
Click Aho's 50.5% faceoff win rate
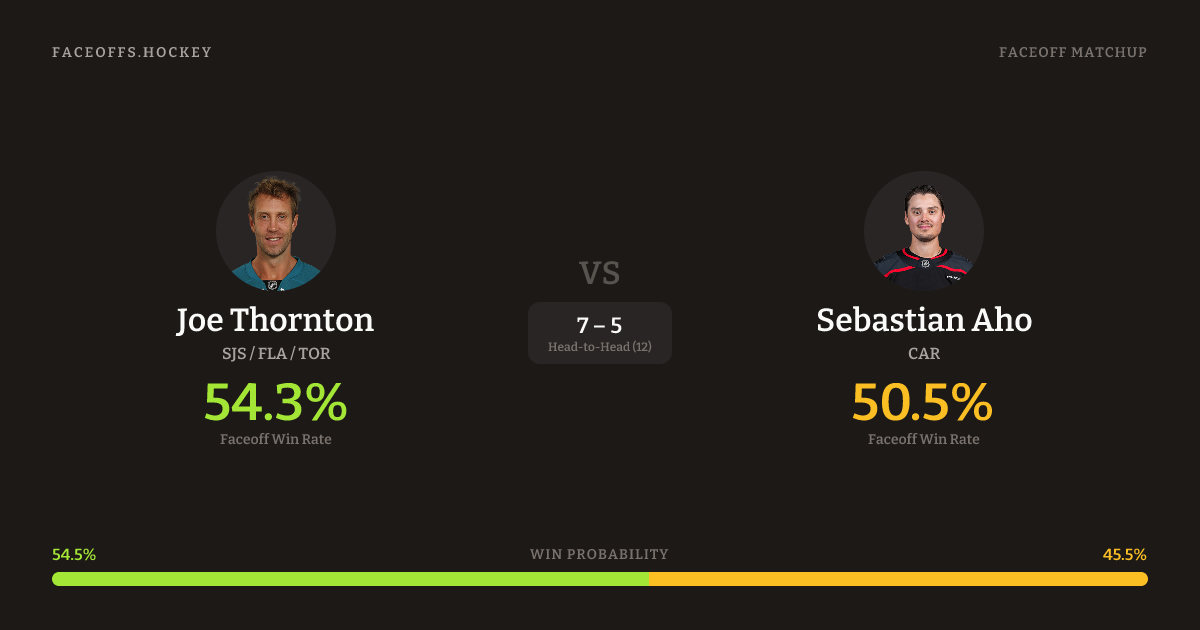coord(923,402)
